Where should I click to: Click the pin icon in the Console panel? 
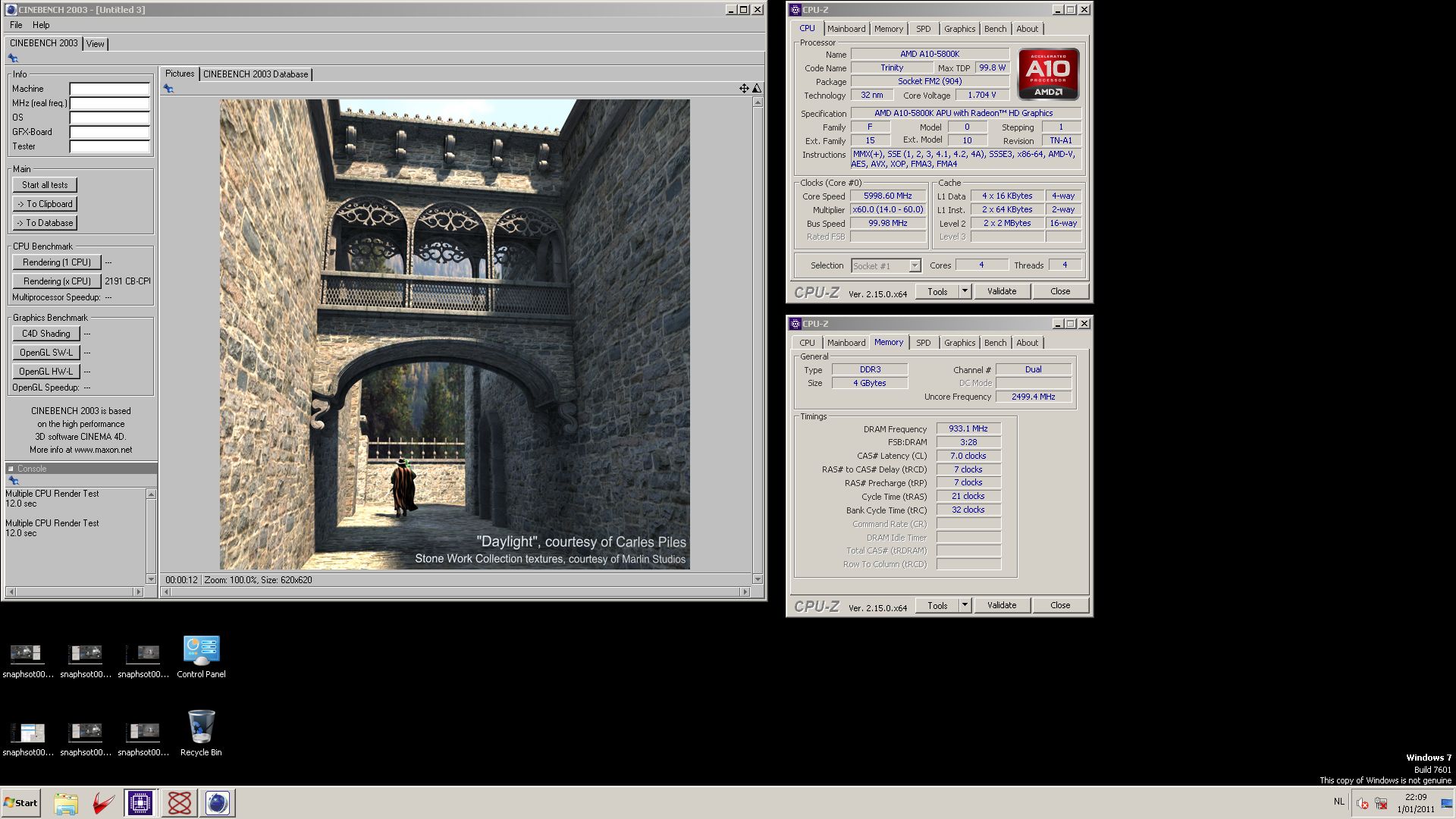pos(13,481)
